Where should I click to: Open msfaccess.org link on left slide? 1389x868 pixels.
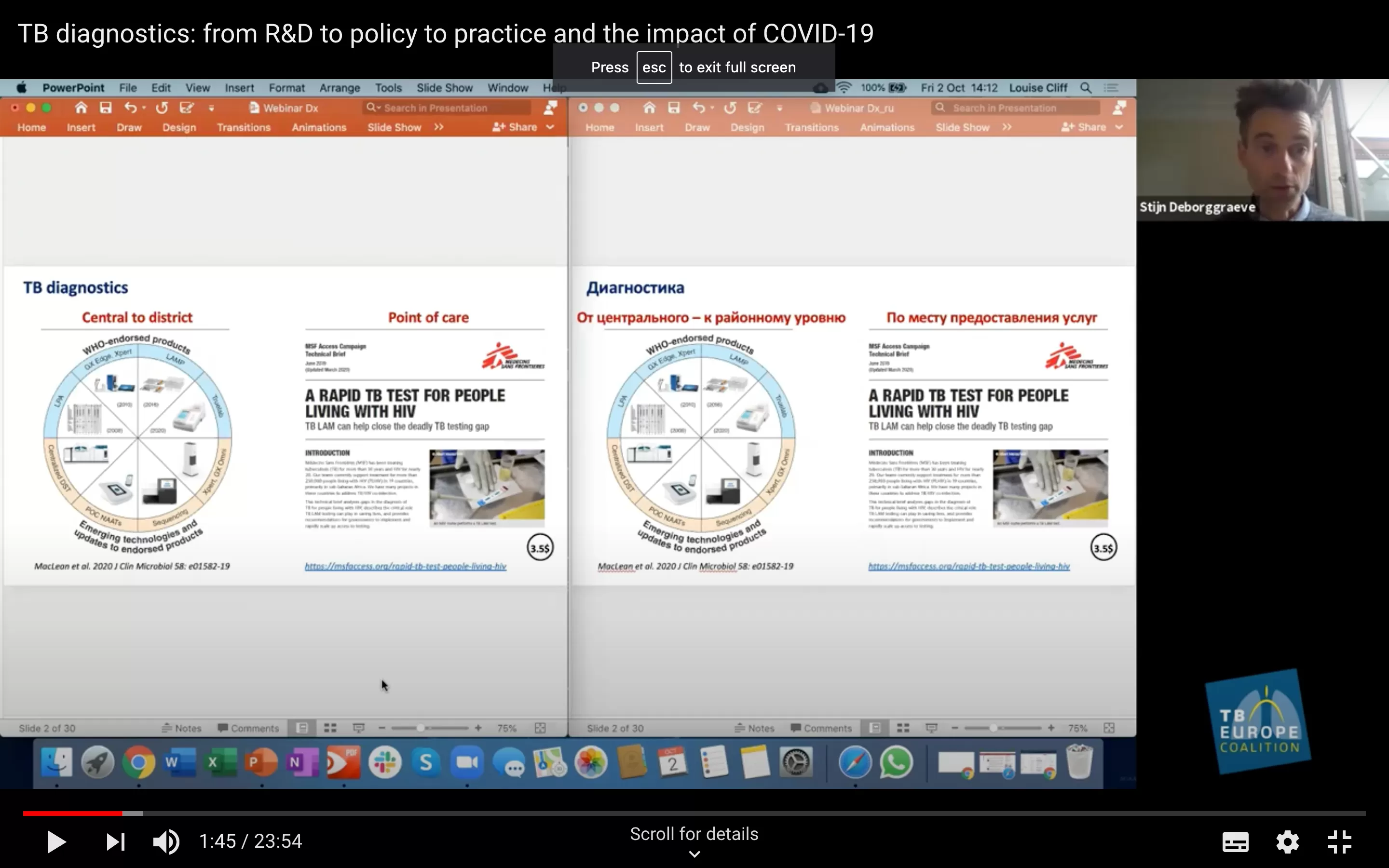405,566
